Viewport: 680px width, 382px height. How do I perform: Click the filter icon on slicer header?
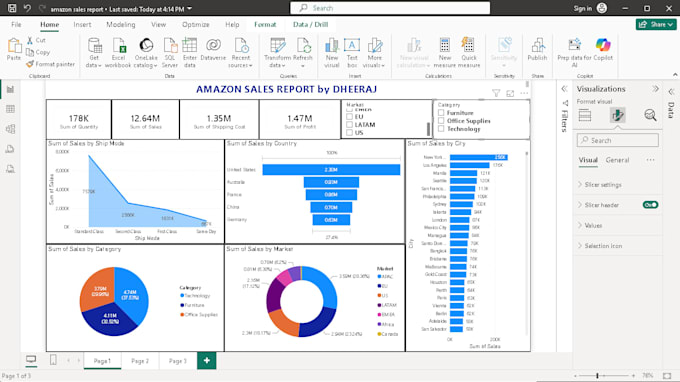click(496, 93)
